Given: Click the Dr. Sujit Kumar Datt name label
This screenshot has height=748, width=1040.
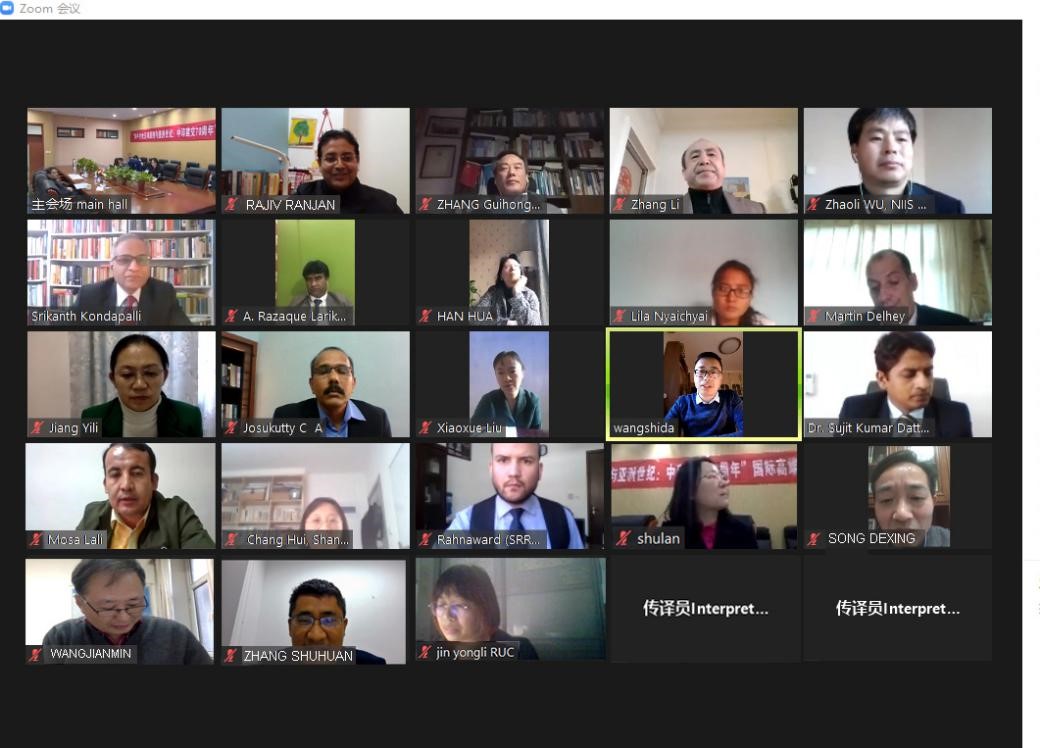Looking at the screenshot, I should coord(868,428).
